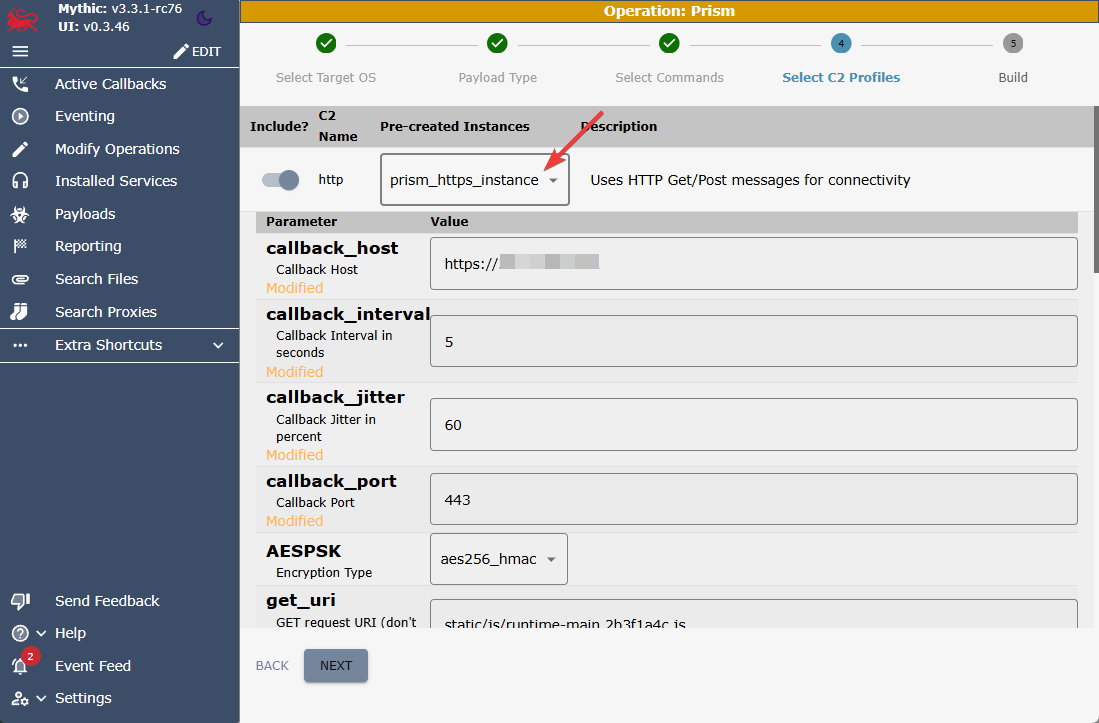
Task: Click the AESPSK parameter label
Action: tap(303, 551)
